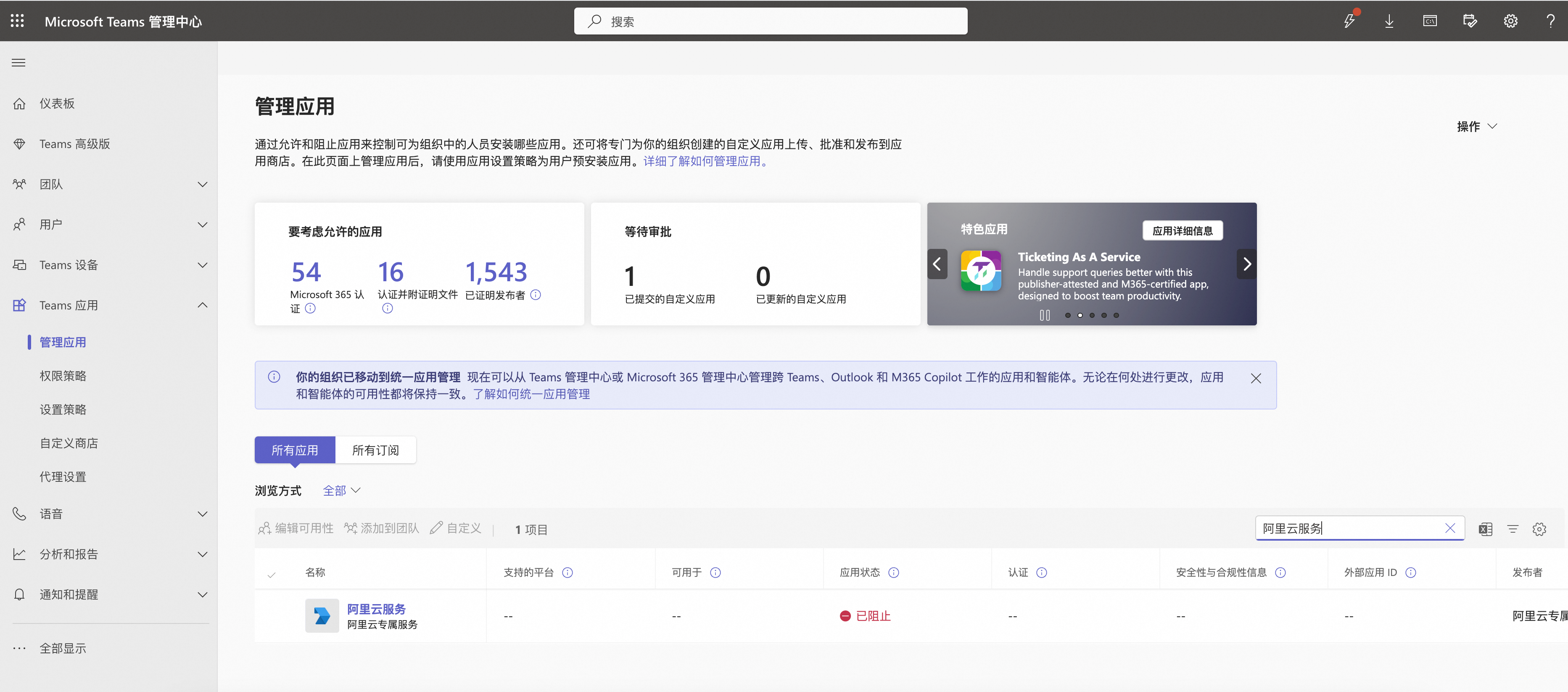
Task: Switch to the 所有订阅 tab
Action: (x=375, y=450)
